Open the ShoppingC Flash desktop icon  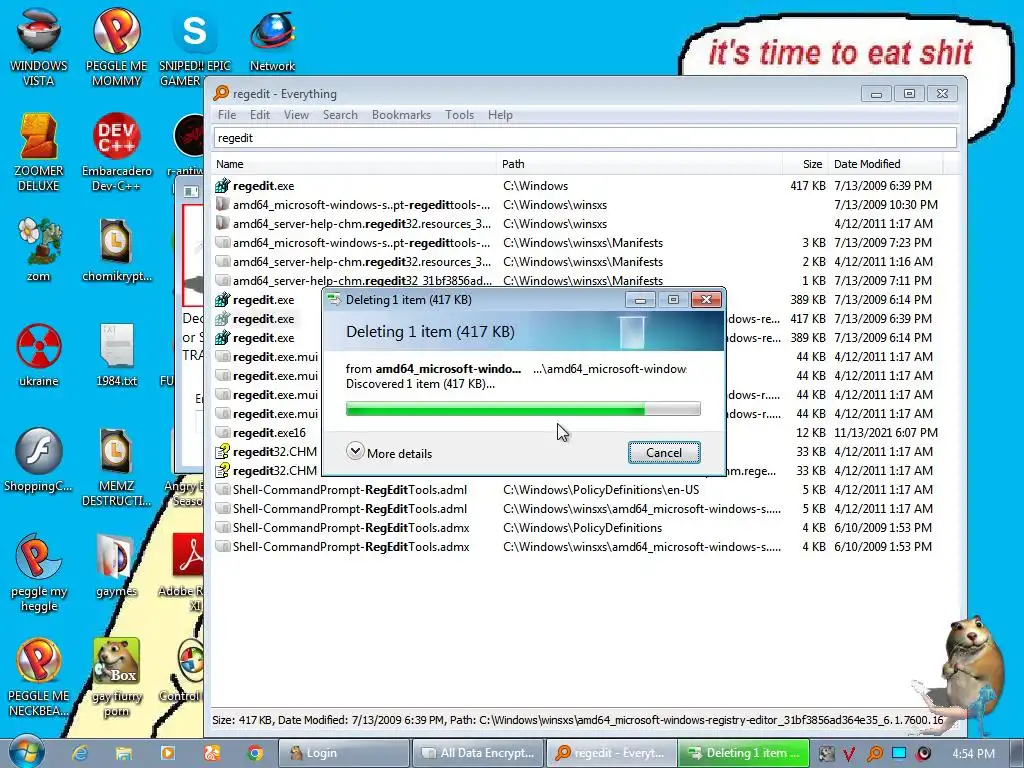[39, 460]
